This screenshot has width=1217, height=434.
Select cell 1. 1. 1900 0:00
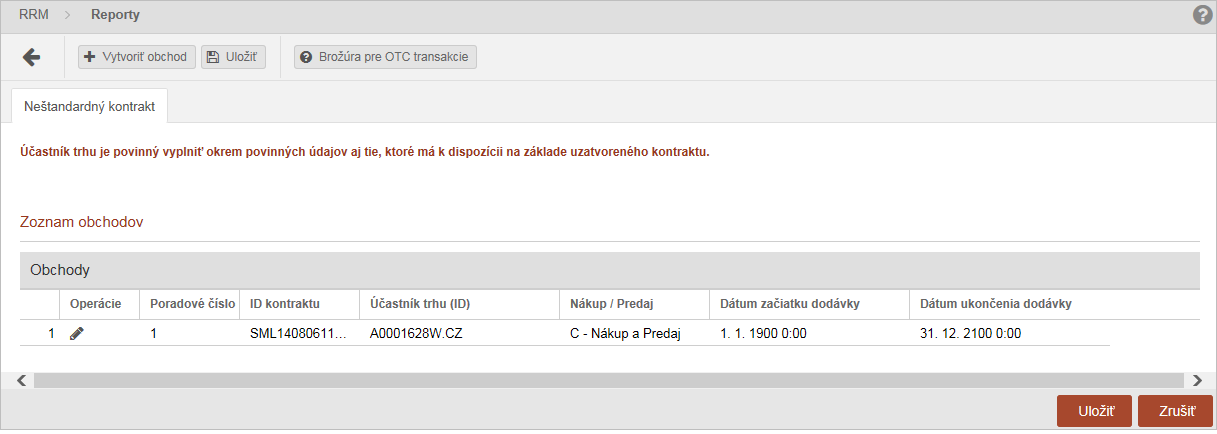[809, 334]
